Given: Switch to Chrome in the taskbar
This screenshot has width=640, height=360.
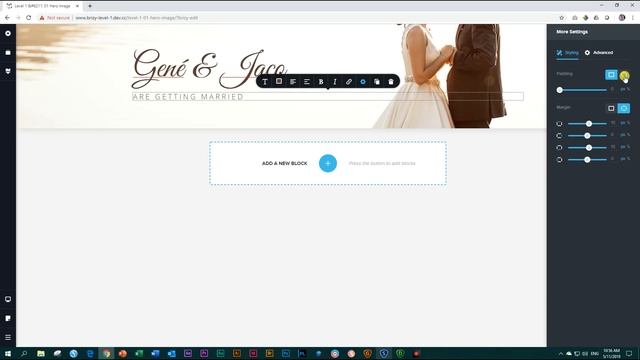Looking at the screenshot, I should [107, 353].
